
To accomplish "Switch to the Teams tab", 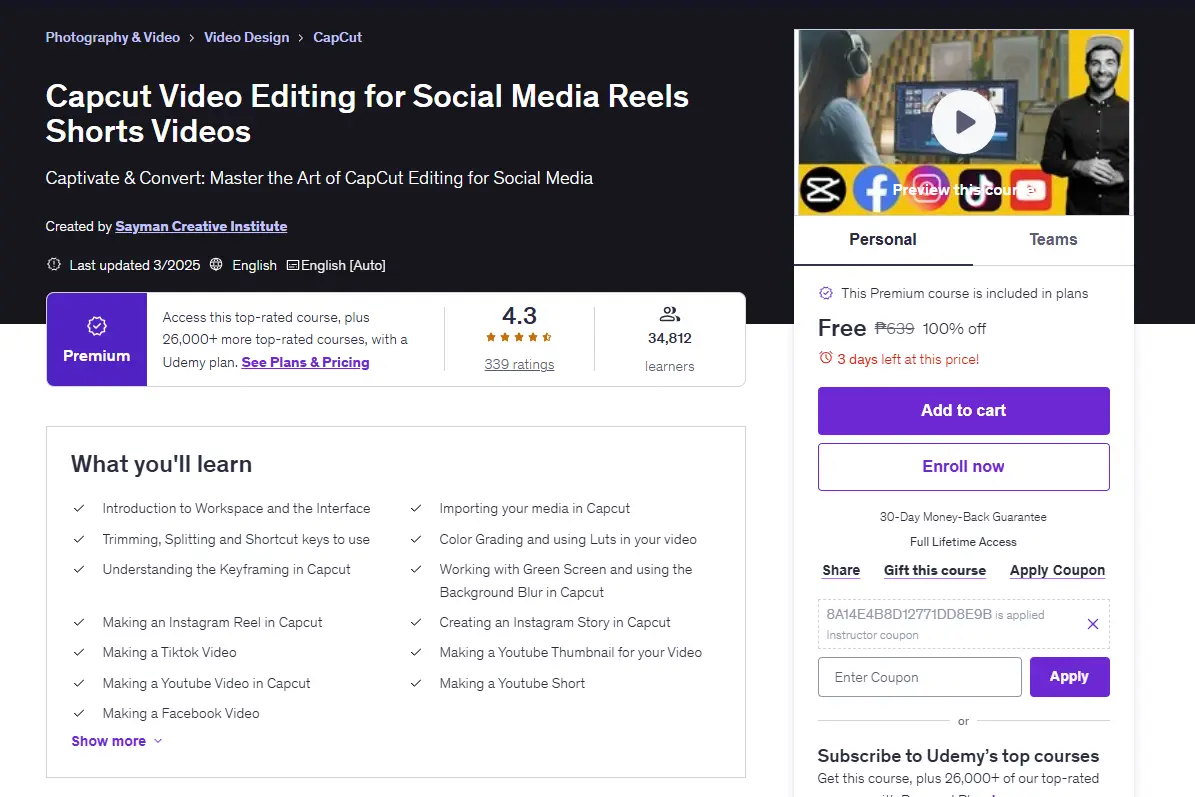I will 1053,239.
